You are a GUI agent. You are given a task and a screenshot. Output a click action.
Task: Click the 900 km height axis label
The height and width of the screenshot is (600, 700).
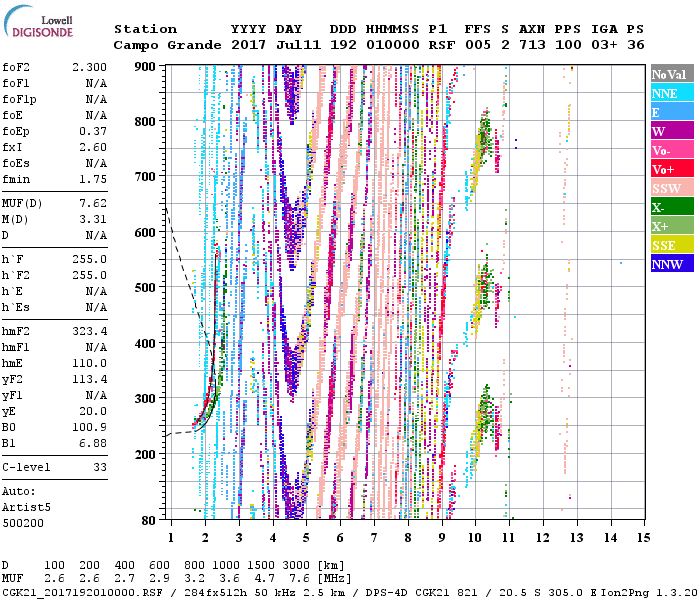pos(146,67)
